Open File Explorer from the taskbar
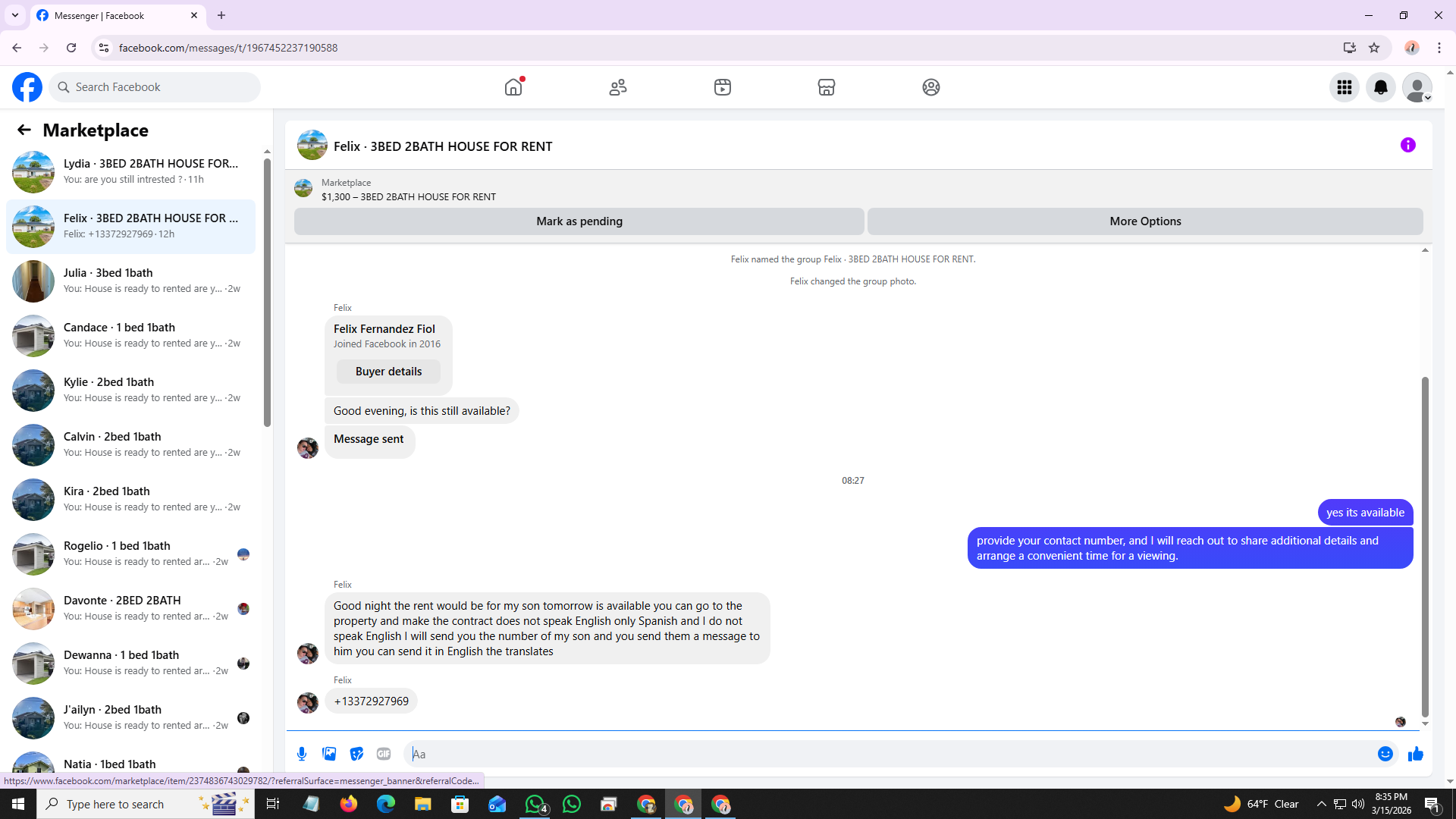The height and width of the screenshot is (819, 1456). [x=423, y=804]
